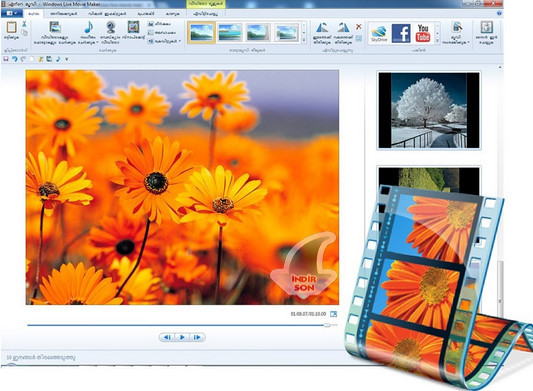Advance to the next frame
533x391 pixels.
[x=197, y=337]
